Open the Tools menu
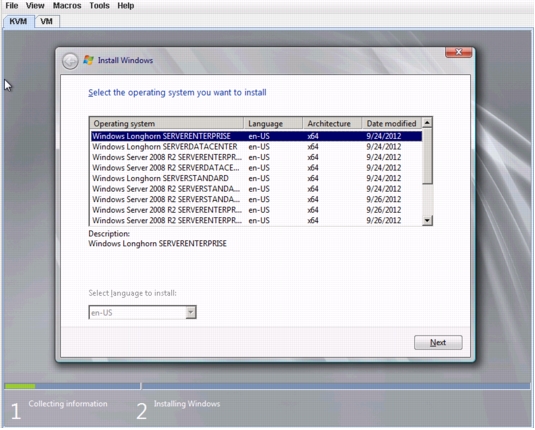The width and height of the screenshot is (535, 430). click(99, 6)
